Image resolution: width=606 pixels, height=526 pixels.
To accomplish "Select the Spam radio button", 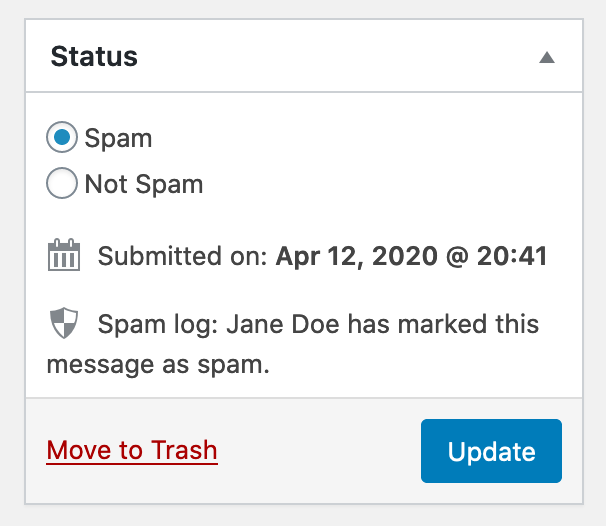I will coord(62,137).
